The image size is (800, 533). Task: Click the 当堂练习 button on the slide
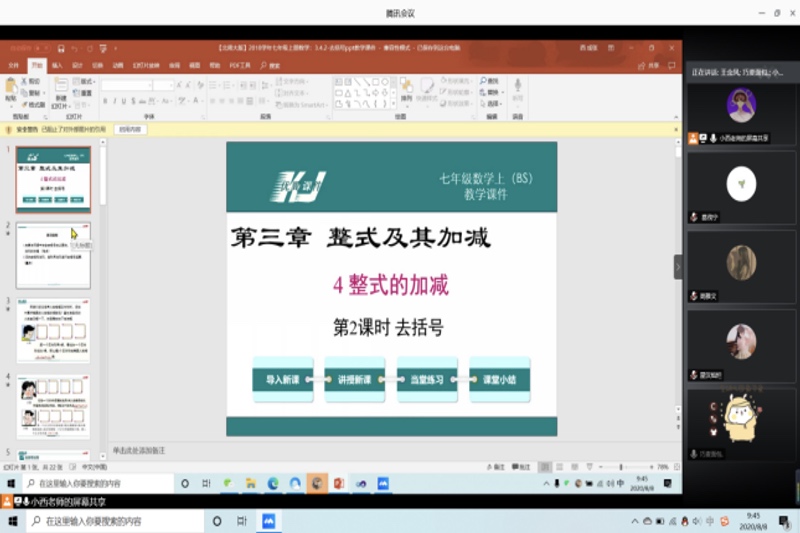[427, 379]
